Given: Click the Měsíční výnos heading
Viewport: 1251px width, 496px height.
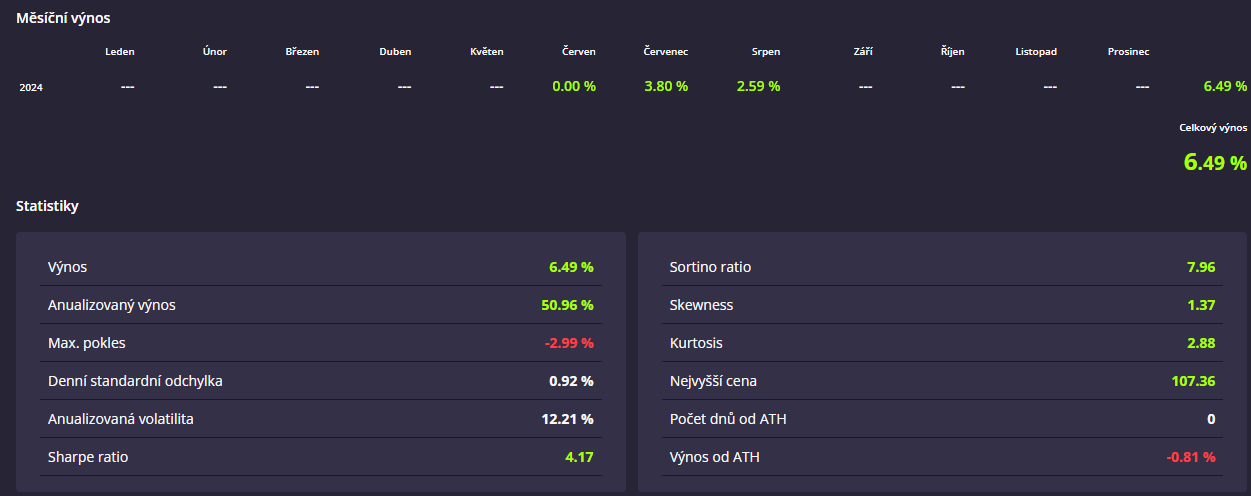Looking at the screenshot, I should [x=63, y=18].
